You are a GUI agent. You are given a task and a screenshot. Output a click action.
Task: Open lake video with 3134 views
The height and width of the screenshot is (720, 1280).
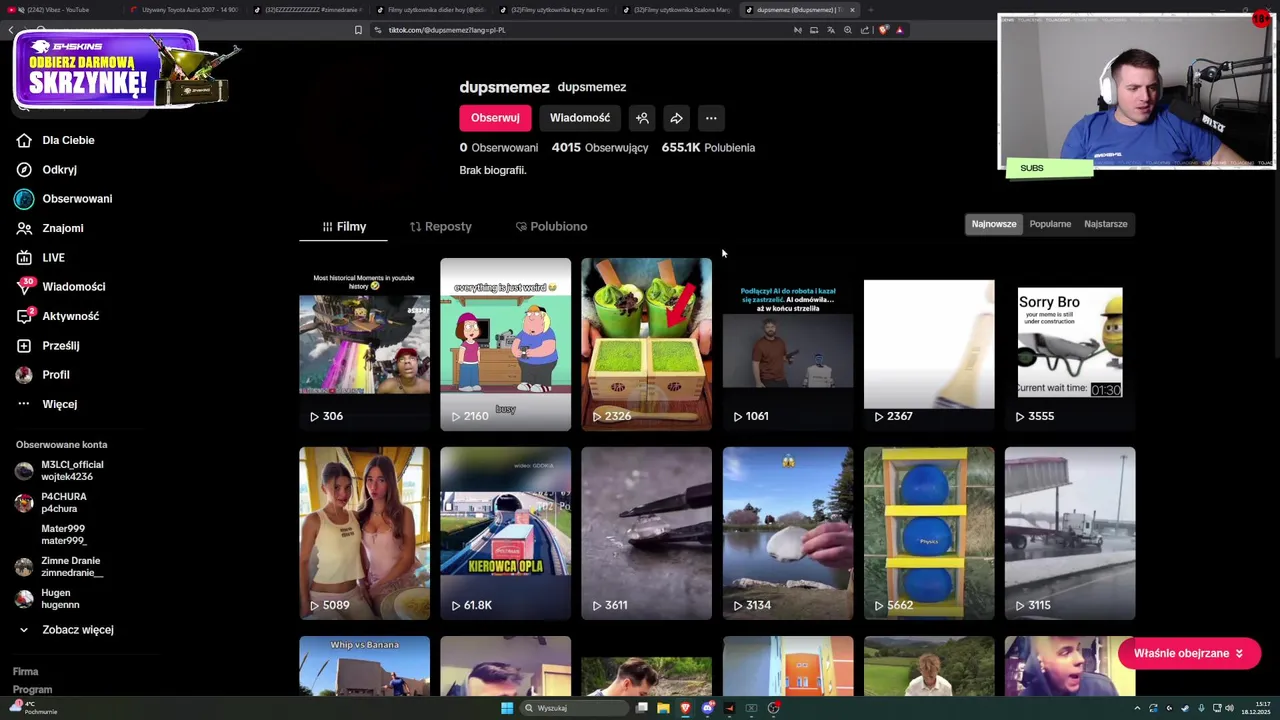(x=788, y=534)
